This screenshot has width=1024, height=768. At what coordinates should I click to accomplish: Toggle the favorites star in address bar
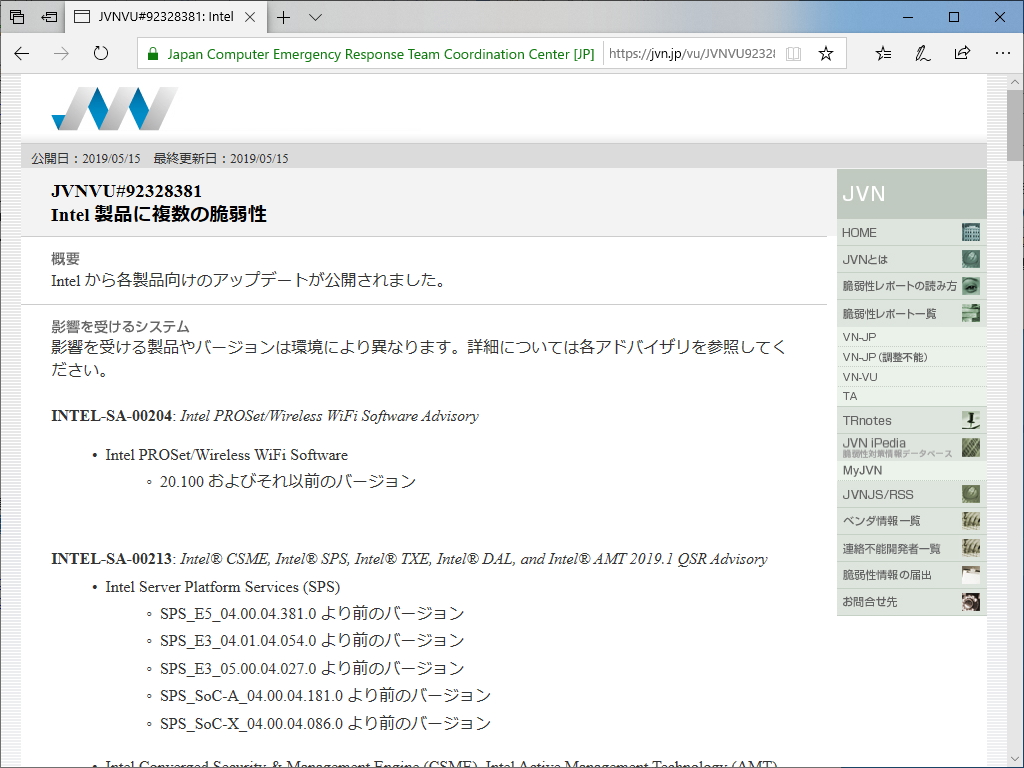(825, 53)
